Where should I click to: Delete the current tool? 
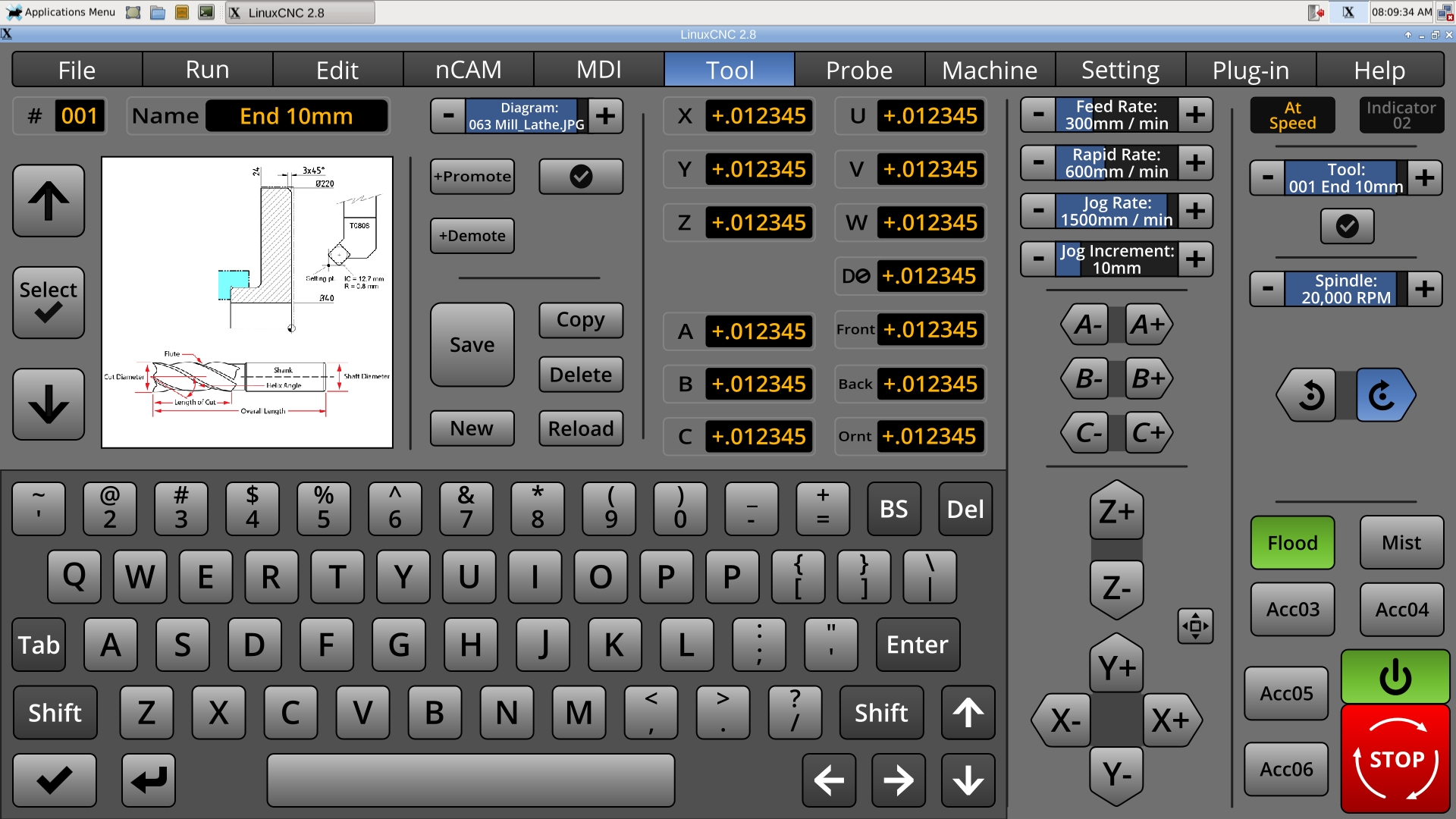pyautogui.click(x=581, y=375)
